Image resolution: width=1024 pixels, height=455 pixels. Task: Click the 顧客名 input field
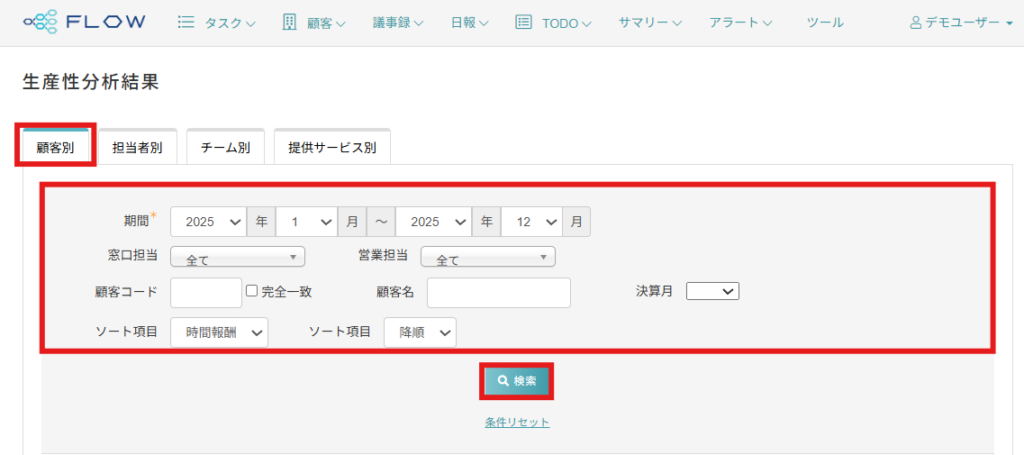pos(498,292)
